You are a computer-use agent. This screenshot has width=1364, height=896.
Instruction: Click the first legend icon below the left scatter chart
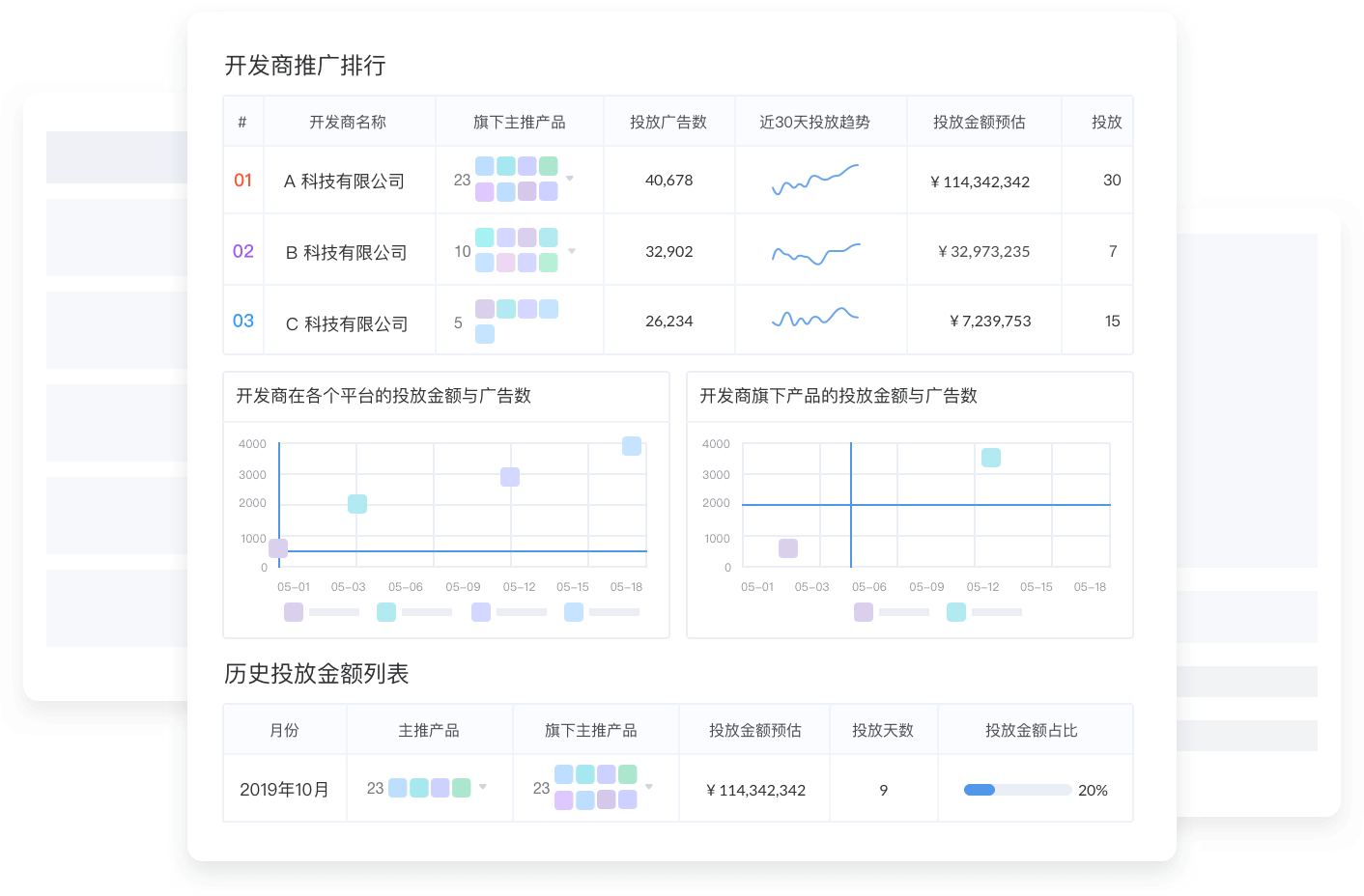(293, 611)
